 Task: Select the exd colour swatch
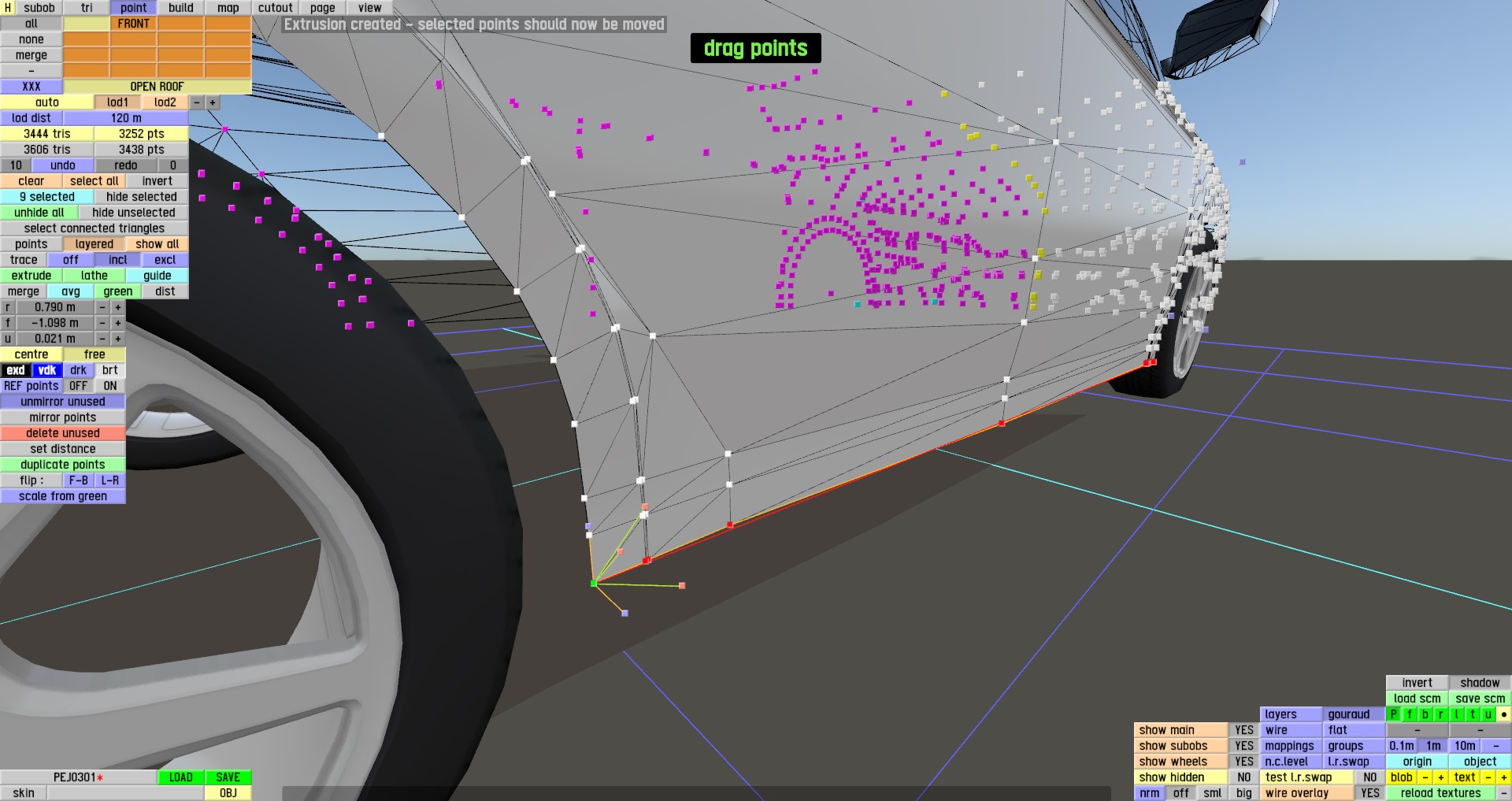16,370
